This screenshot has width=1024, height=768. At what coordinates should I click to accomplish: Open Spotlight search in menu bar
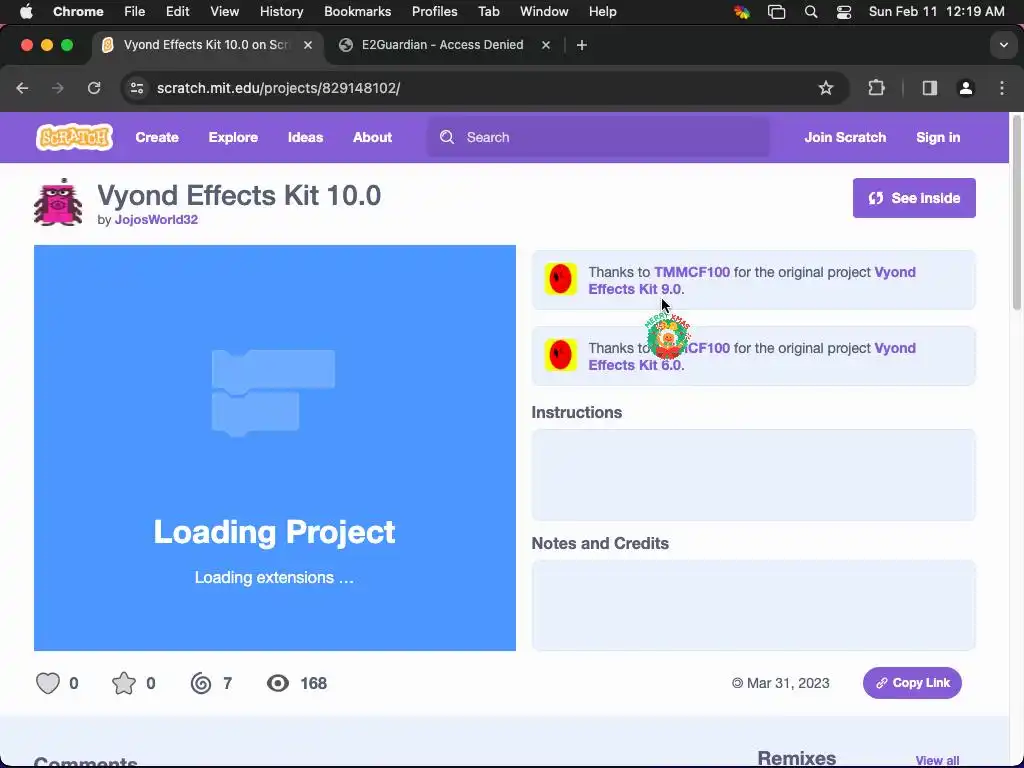click(x=810, y=11)
